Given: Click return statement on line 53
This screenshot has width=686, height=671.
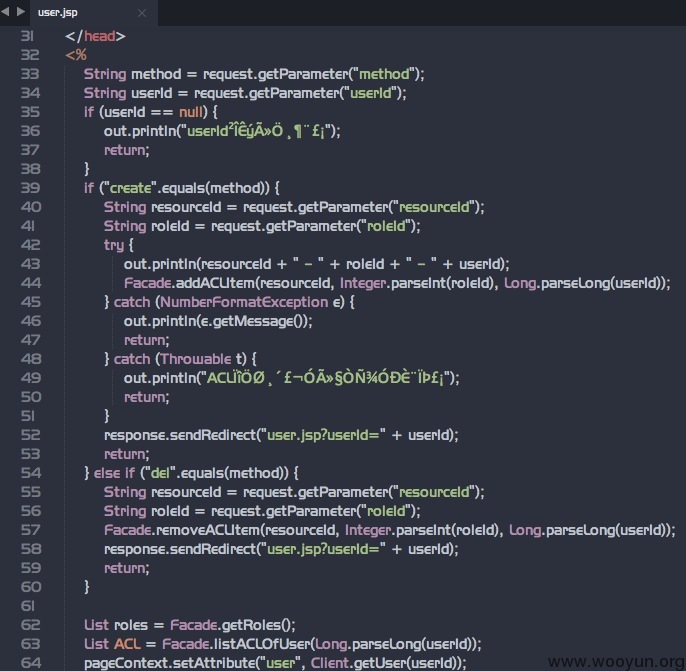Looking at the screenshot, I should [126, 454].
